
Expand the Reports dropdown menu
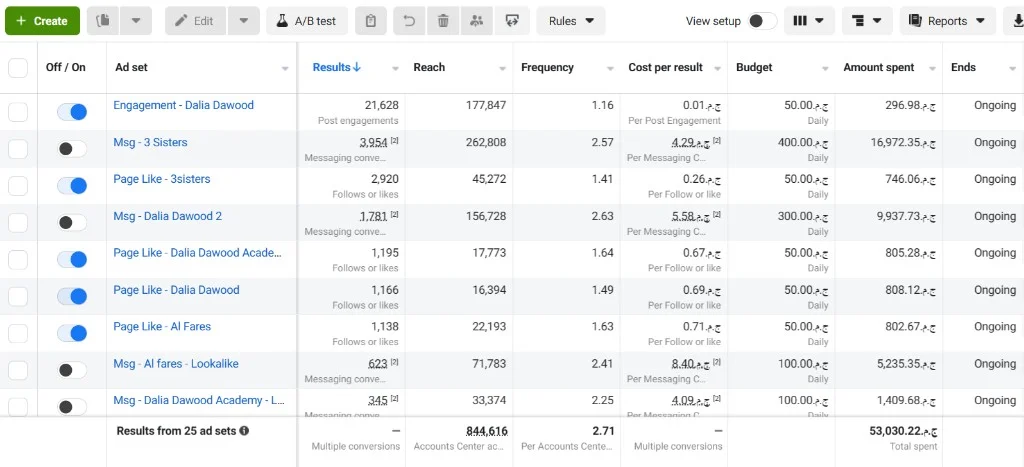point(948,21)
